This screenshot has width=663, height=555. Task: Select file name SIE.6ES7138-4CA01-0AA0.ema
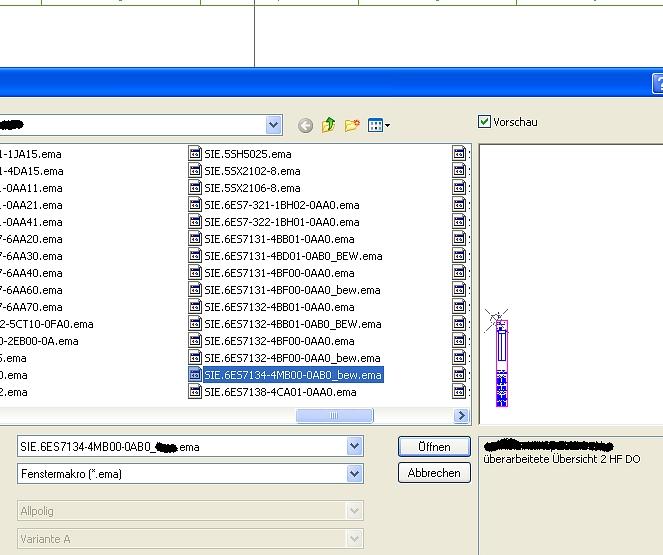tap(280, 392)
